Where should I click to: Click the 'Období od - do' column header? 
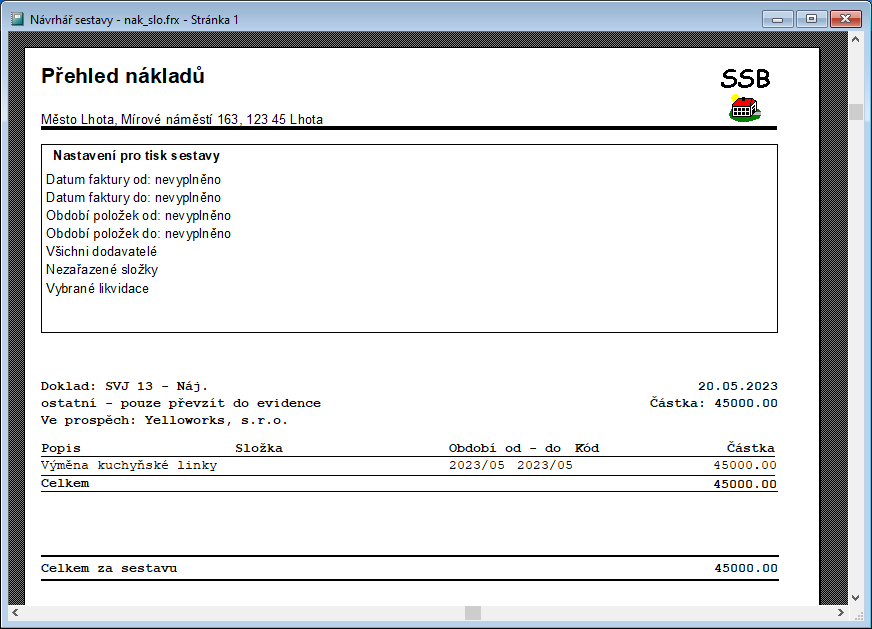click(x=504, y=448)
